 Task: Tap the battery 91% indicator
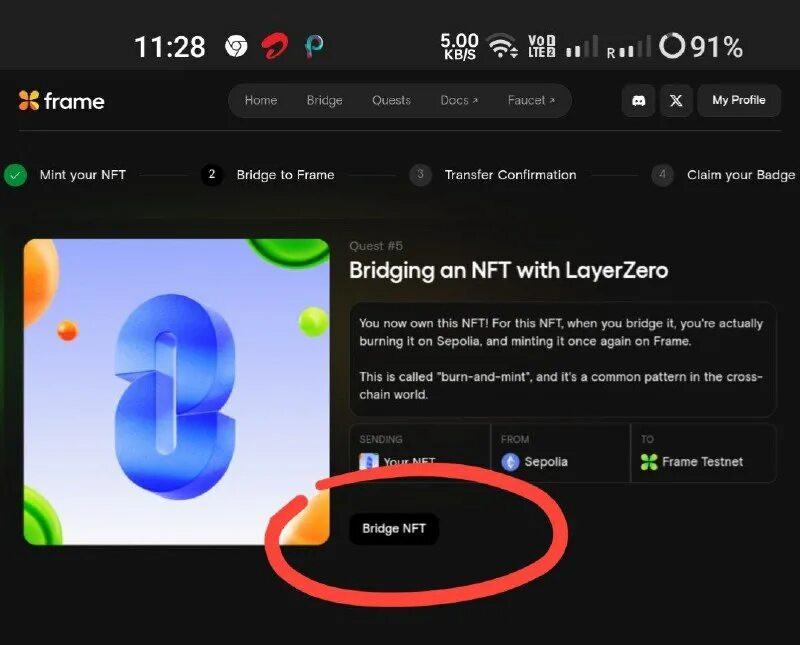coord(701,46)
